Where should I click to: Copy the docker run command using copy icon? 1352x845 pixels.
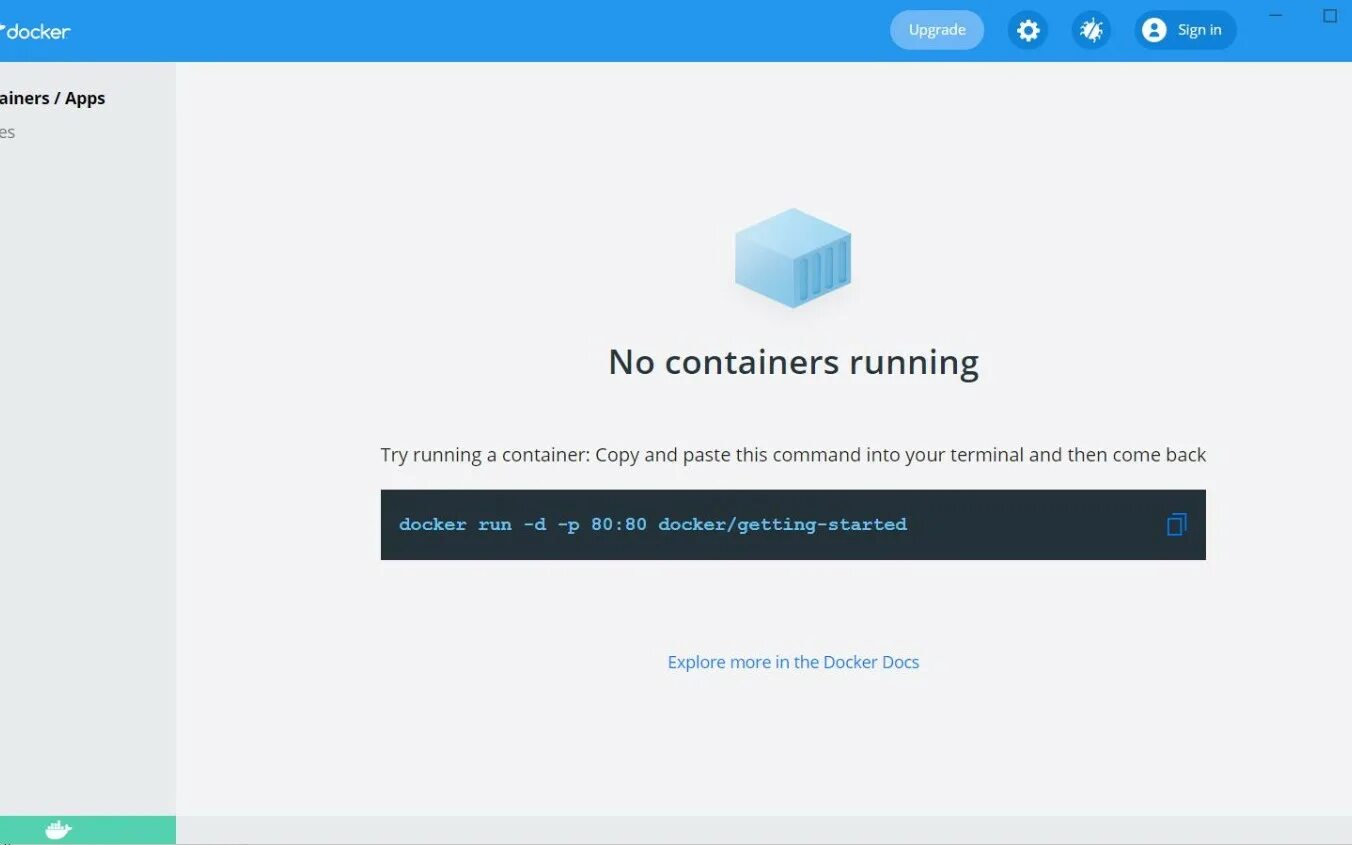1176,524
